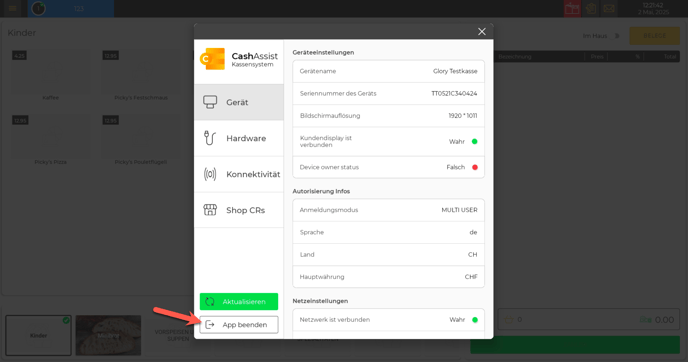
Task: Click the Autorisierung Infos heading
Action: click(321, 191)
